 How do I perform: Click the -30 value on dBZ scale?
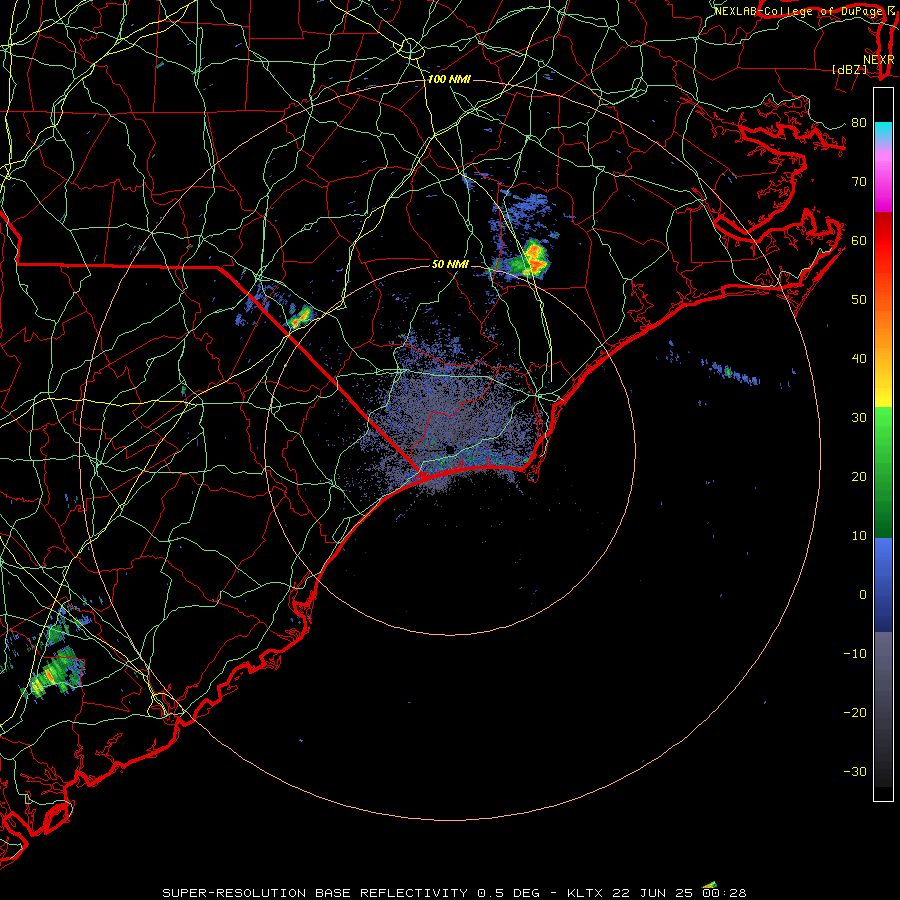click(855, 771)
